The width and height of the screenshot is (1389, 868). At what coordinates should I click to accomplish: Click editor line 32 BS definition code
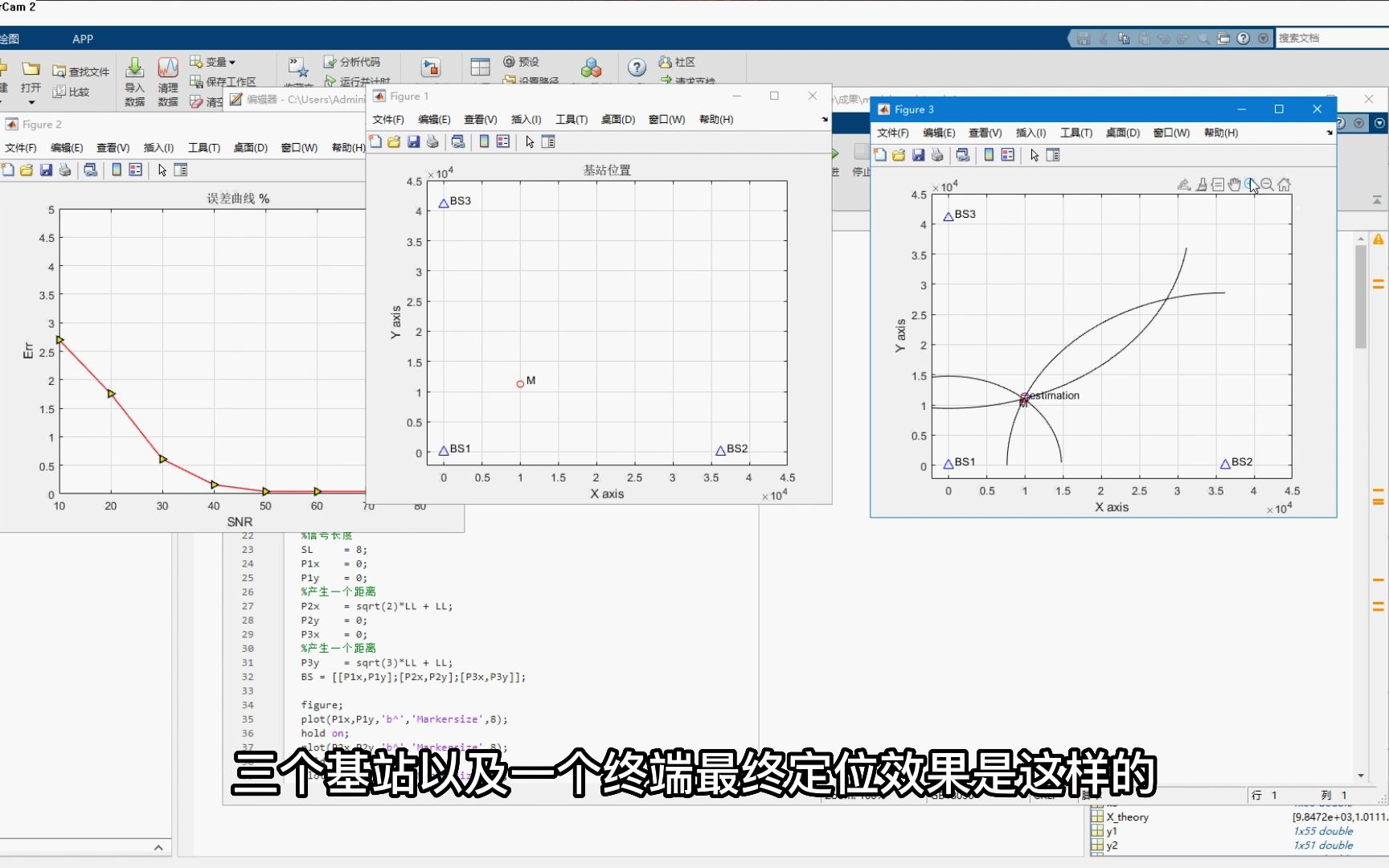pyautogui.click(x=413, y=677)
